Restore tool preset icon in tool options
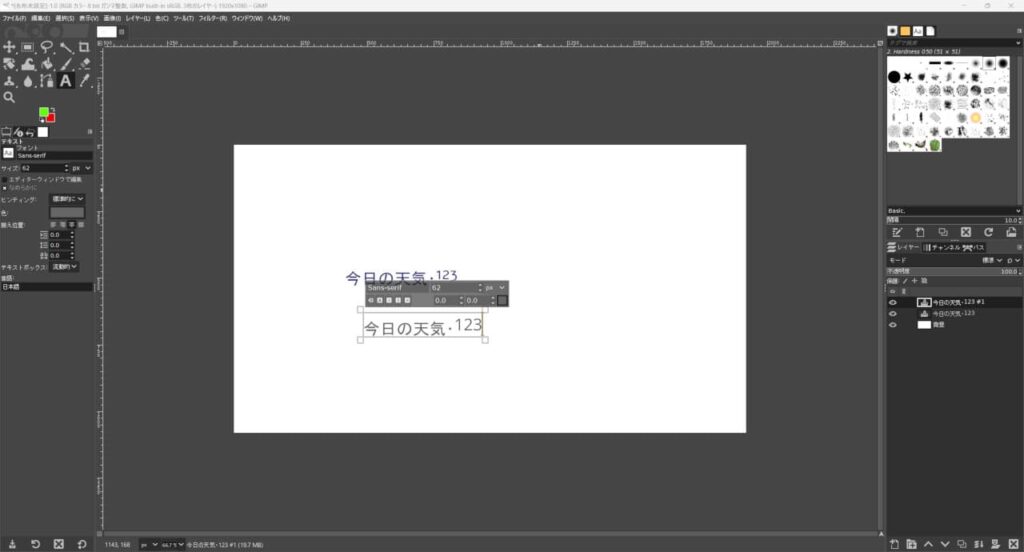 [x=35, y=544]
